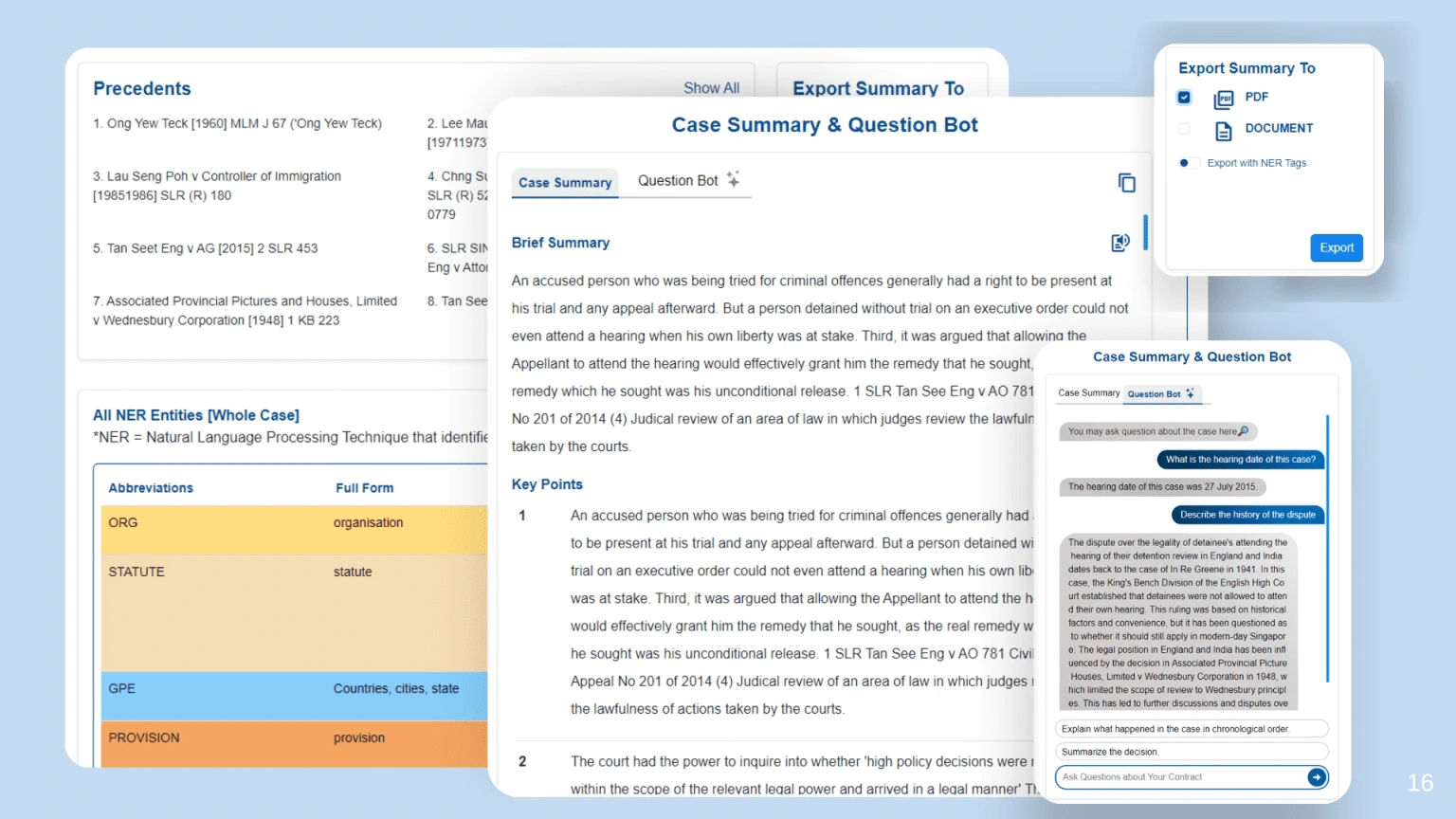Click precedent 'Ong Yew Teck [1960] MLM J 67'

coord(238,123)
